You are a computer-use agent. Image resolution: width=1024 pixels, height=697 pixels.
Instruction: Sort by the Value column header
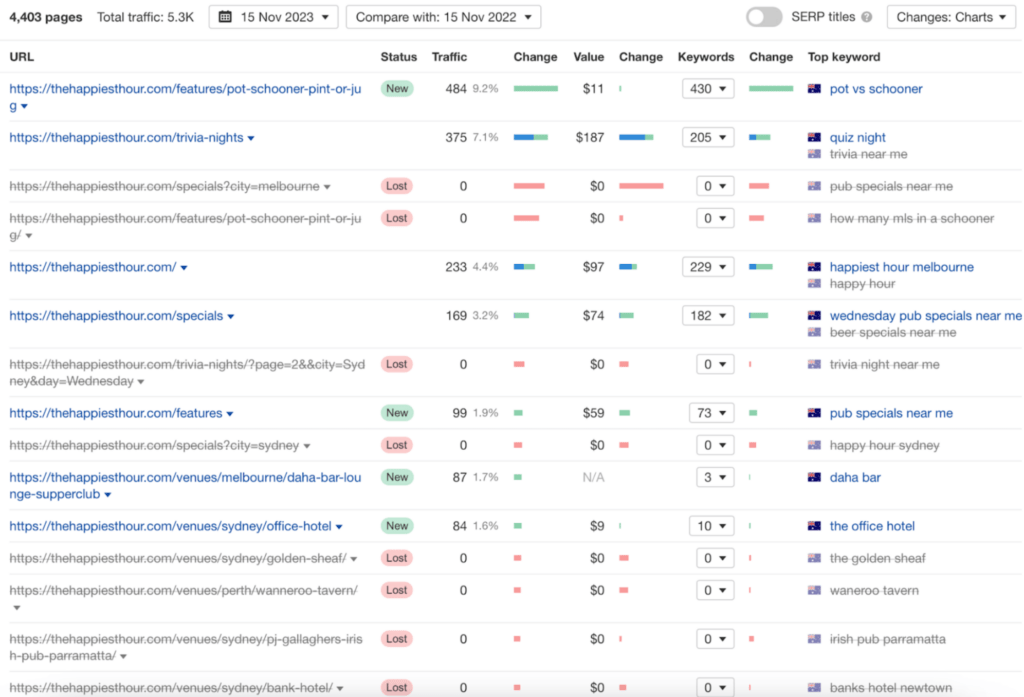pos(588,57)
